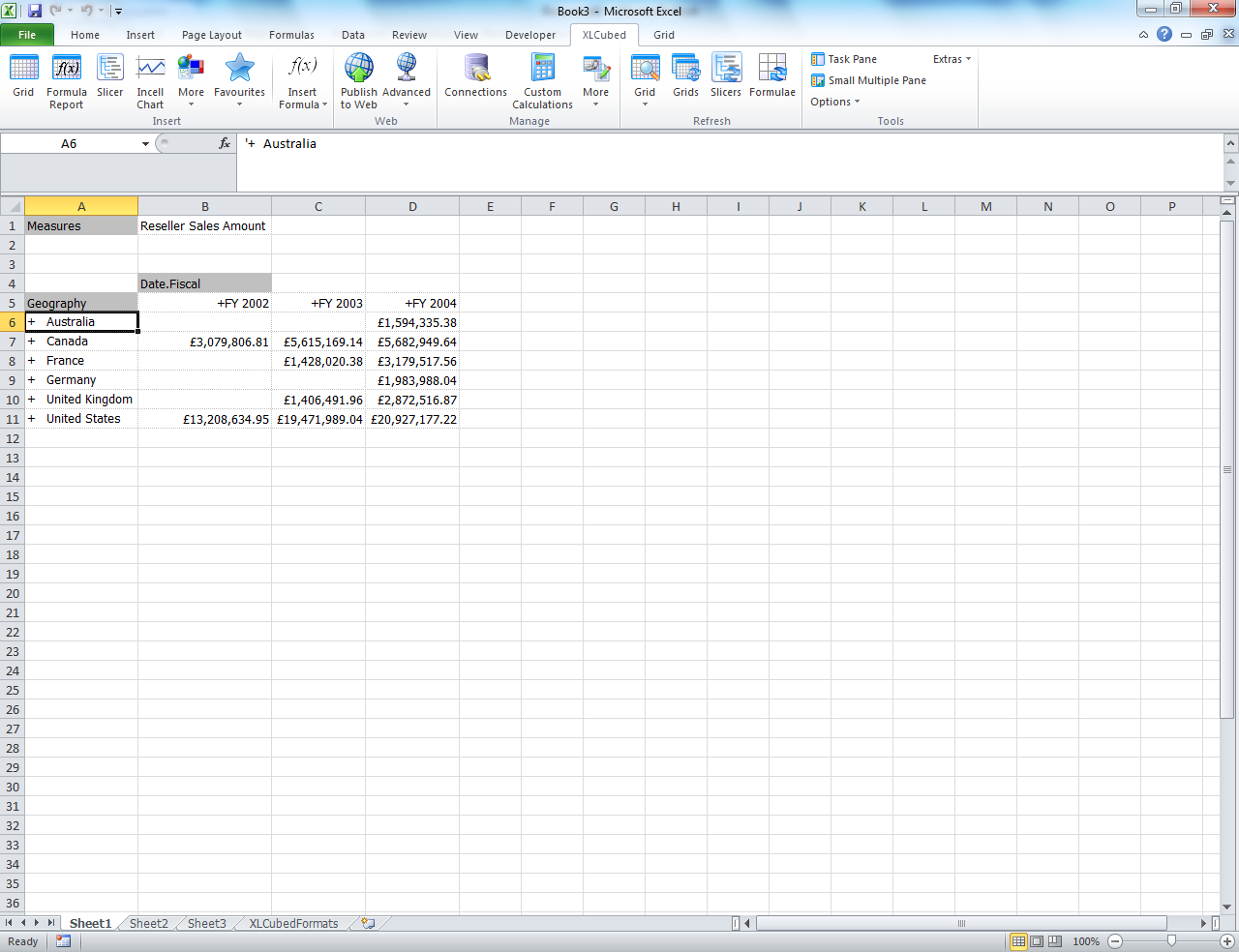Open the Insert Formula dropdown
Image resolution: width=1239 pixels, height=952 pixels.
(303, 81)
